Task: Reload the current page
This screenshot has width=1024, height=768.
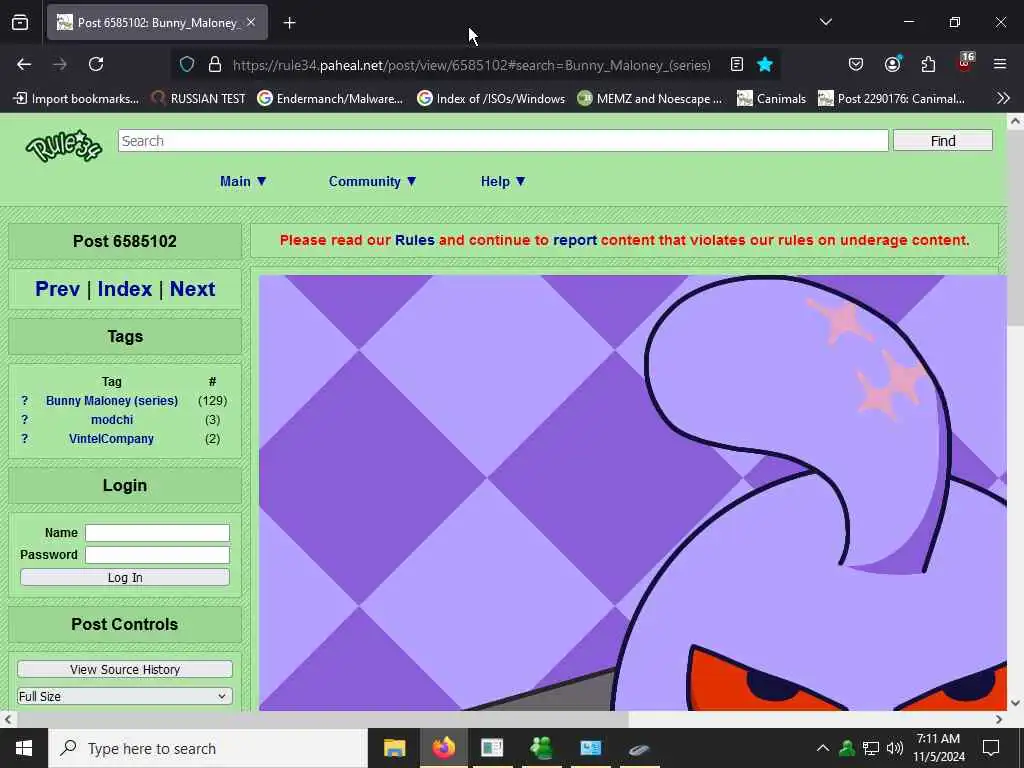Action: pyautogui.click(x=96, y=64)
